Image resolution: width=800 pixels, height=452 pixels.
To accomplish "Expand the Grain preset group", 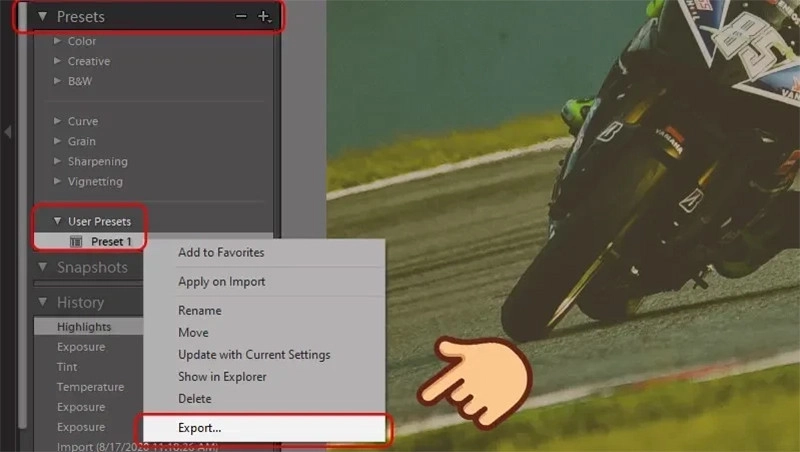I will (x=57, y=141).
